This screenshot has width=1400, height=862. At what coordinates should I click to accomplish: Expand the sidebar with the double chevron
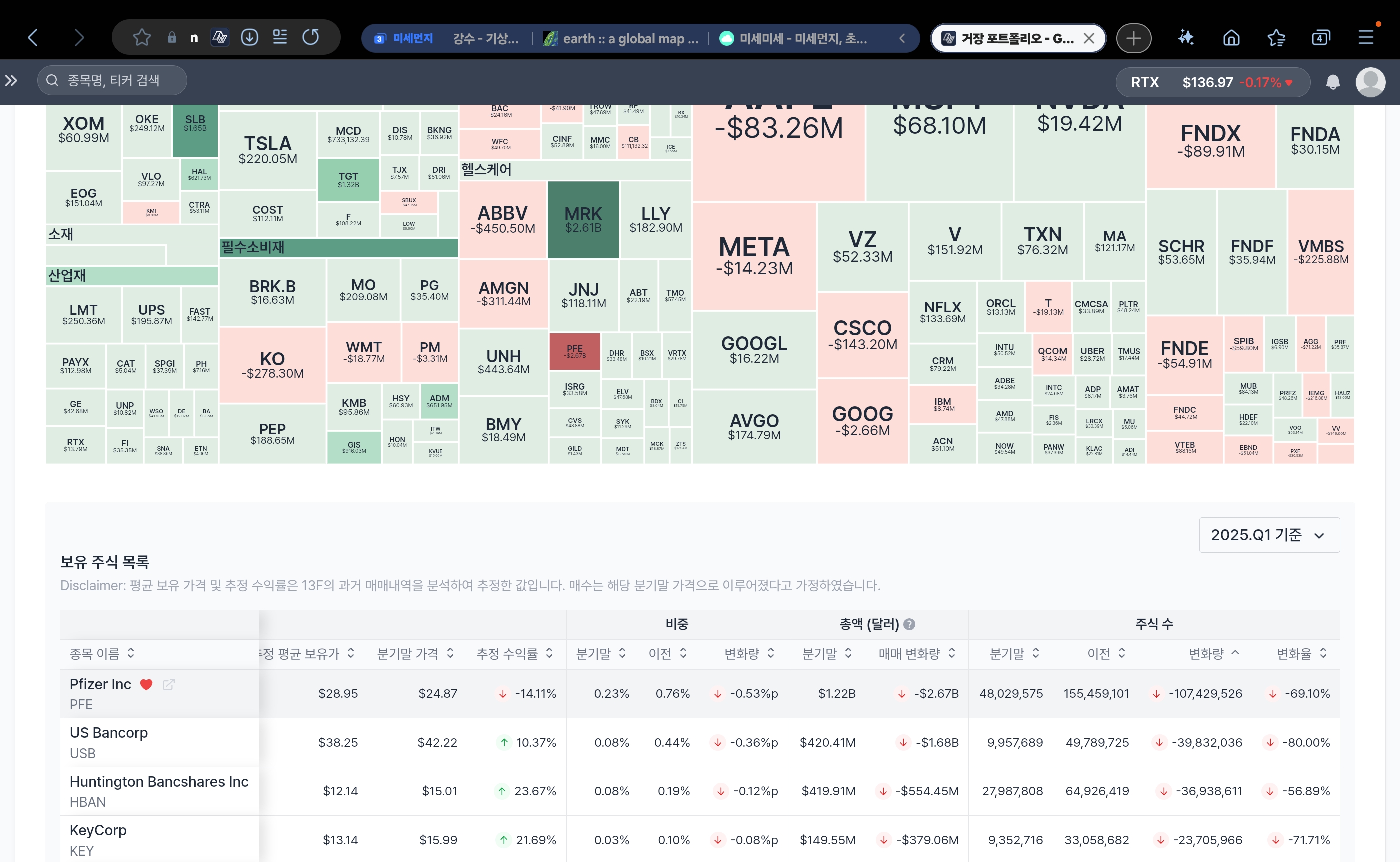point(11,81)
